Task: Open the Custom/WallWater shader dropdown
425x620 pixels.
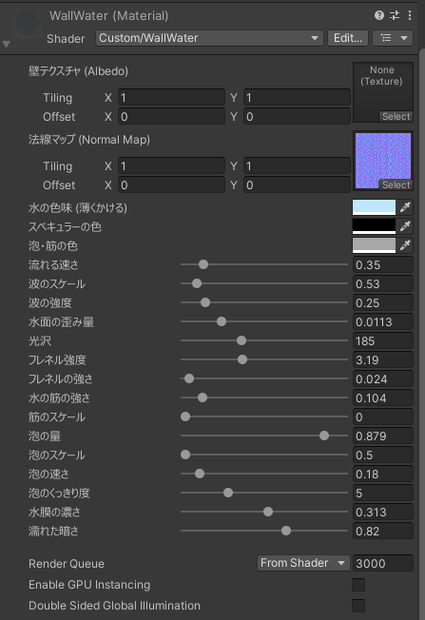Action: 209,38
